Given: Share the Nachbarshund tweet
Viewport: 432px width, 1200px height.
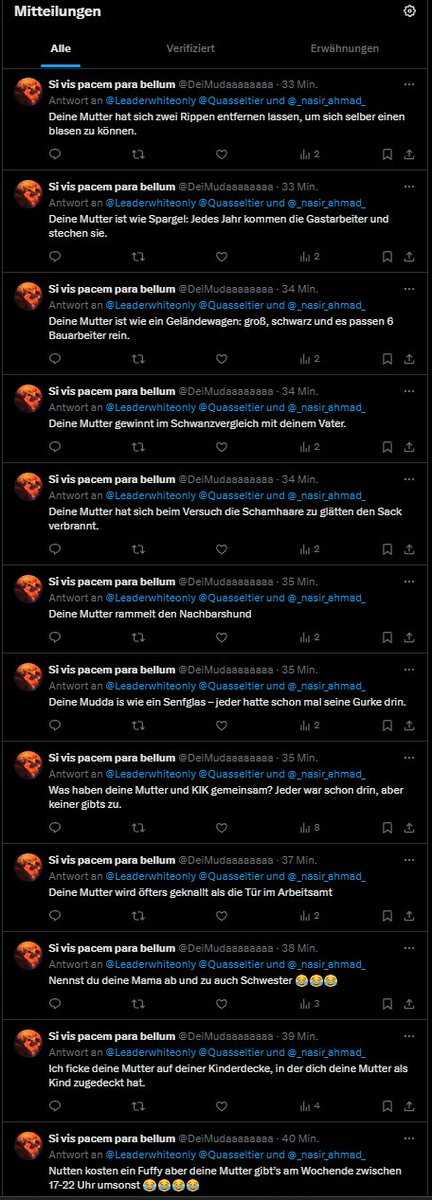Looking at the screenshot, I should (409, 637).
